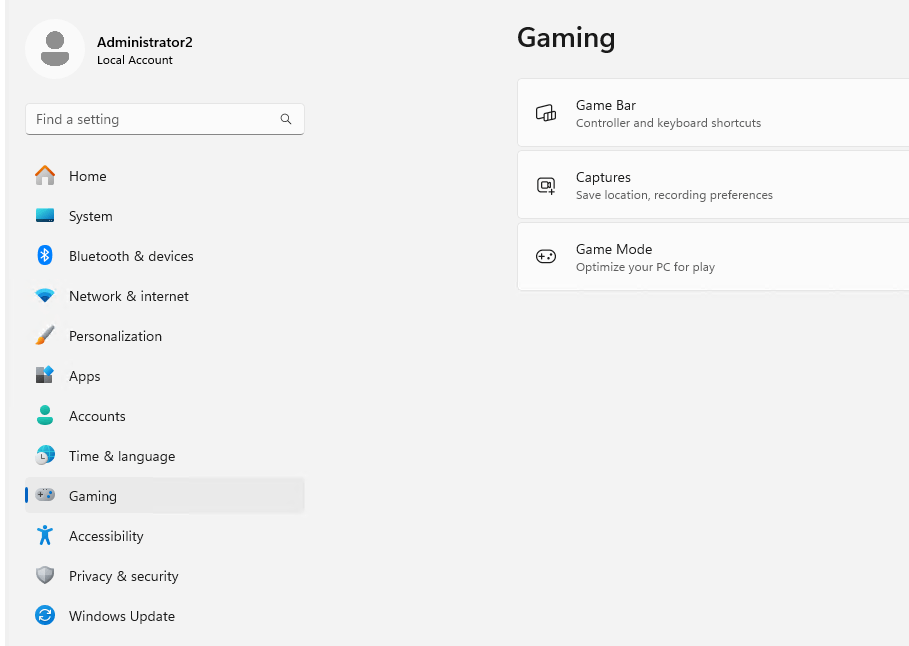The height and width of the screenshot is (646, 909).
Task: Click the Home house icon in sidebar
Action: [45, 175]
